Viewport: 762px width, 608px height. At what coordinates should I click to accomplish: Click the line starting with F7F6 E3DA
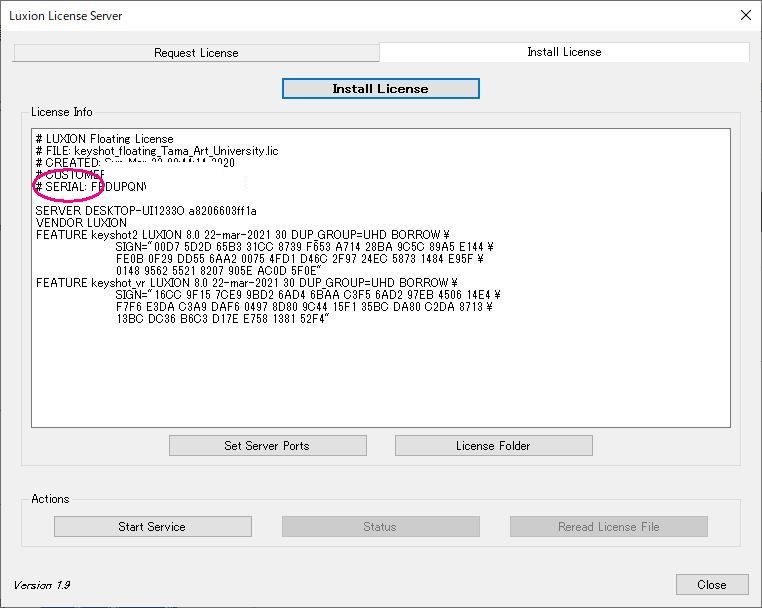304,307
